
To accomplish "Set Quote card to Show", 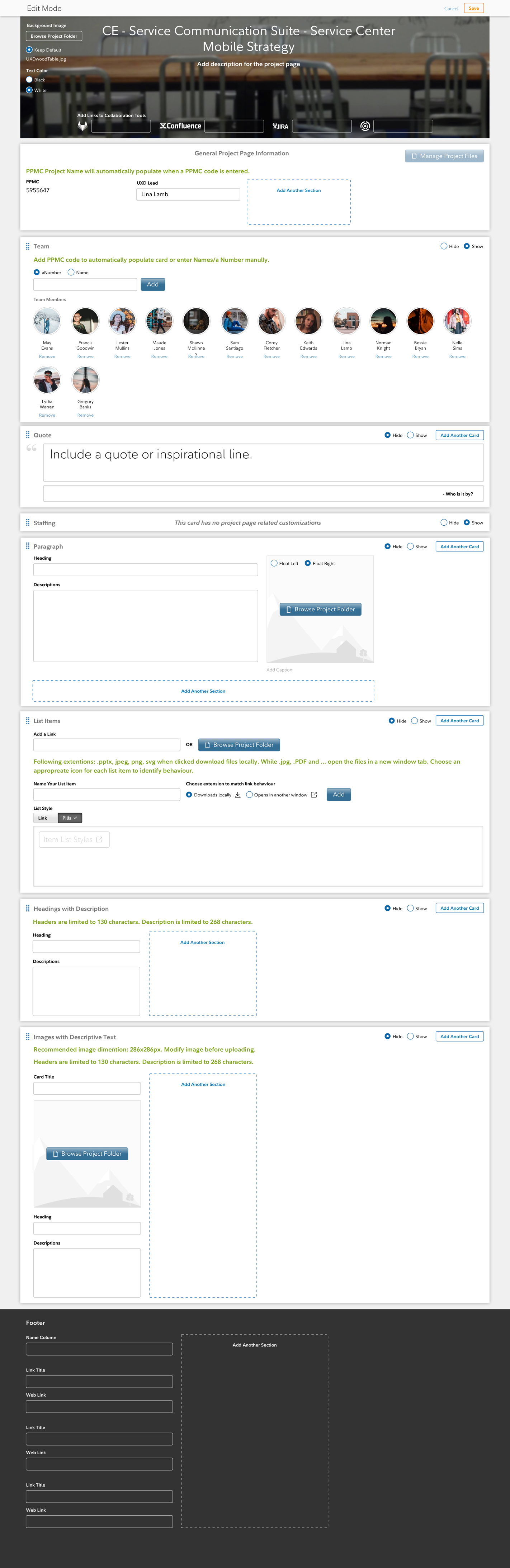I will click(410, 435).
